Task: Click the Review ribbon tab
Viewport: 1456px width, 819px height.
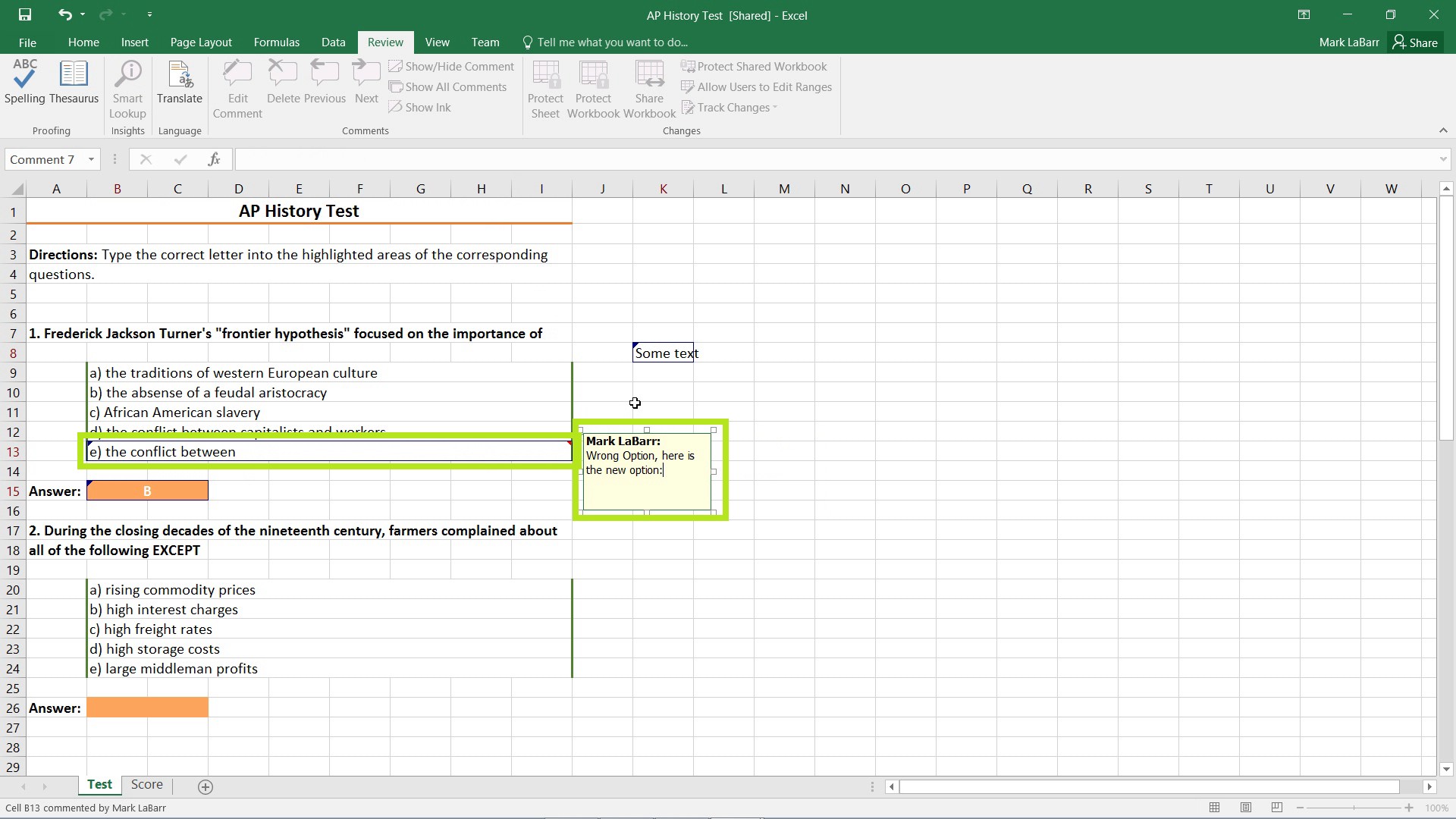Action: tap(384, 42)
